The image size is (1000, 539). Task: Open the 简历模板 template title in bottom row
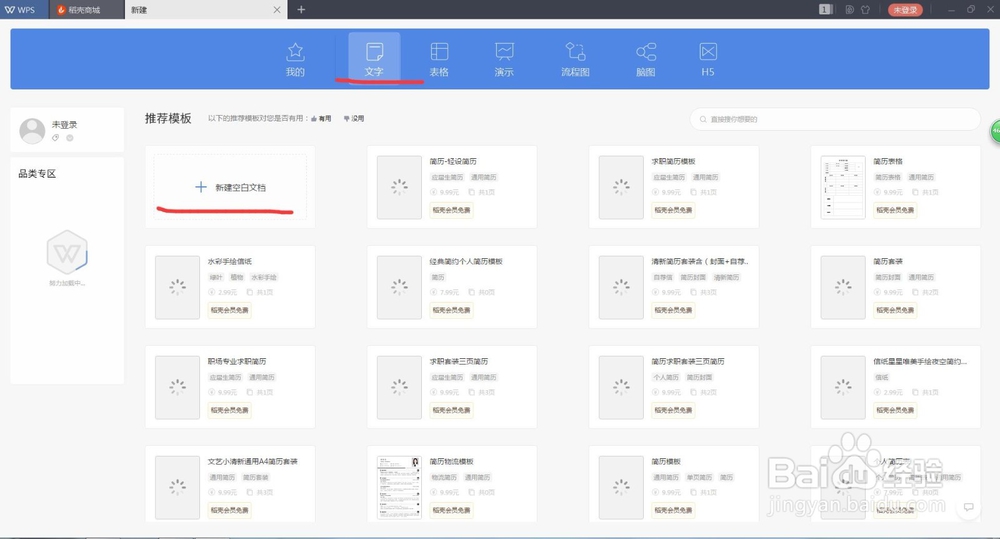[666, 462]
